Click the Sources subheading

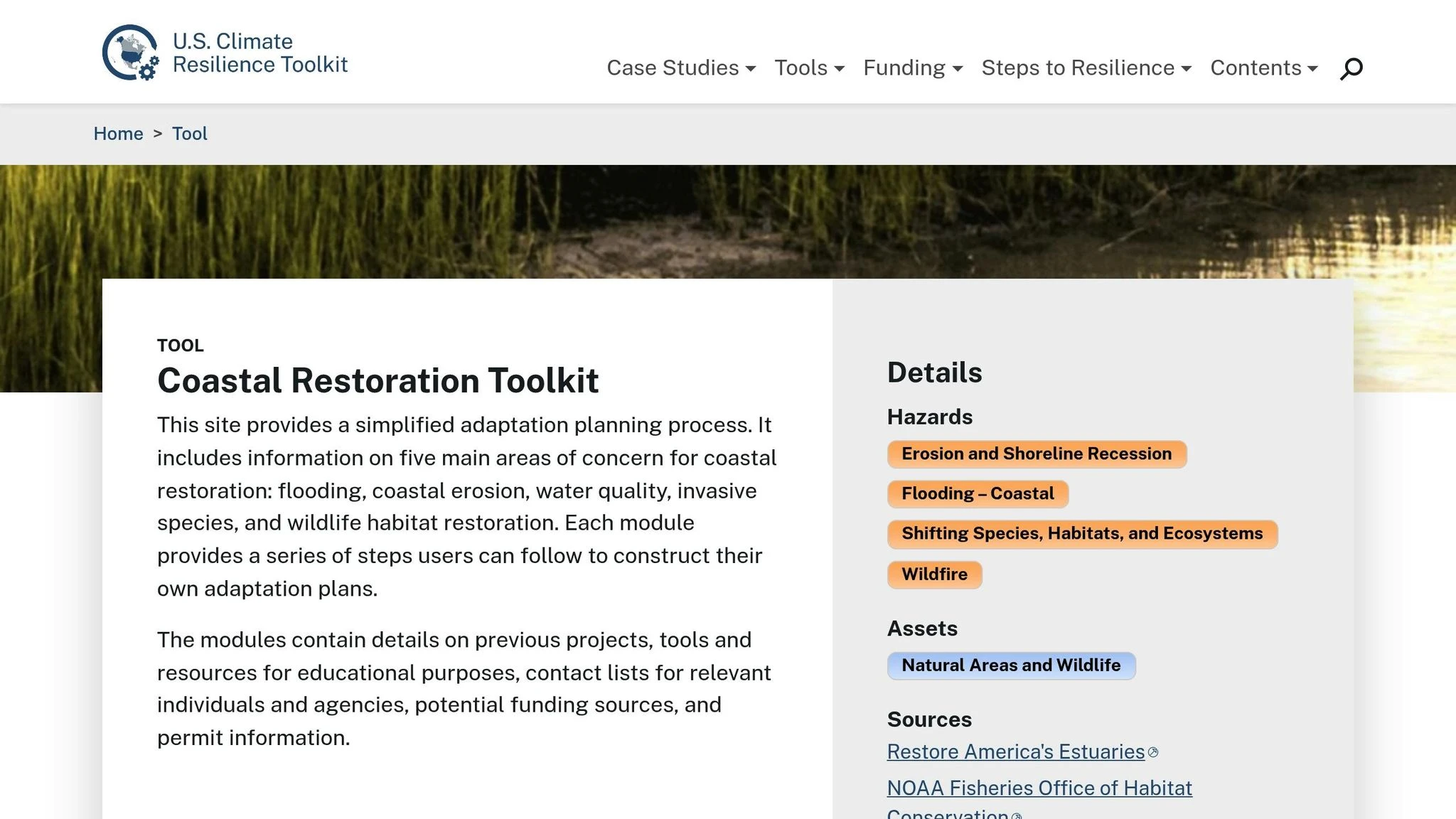pos(929,719)
